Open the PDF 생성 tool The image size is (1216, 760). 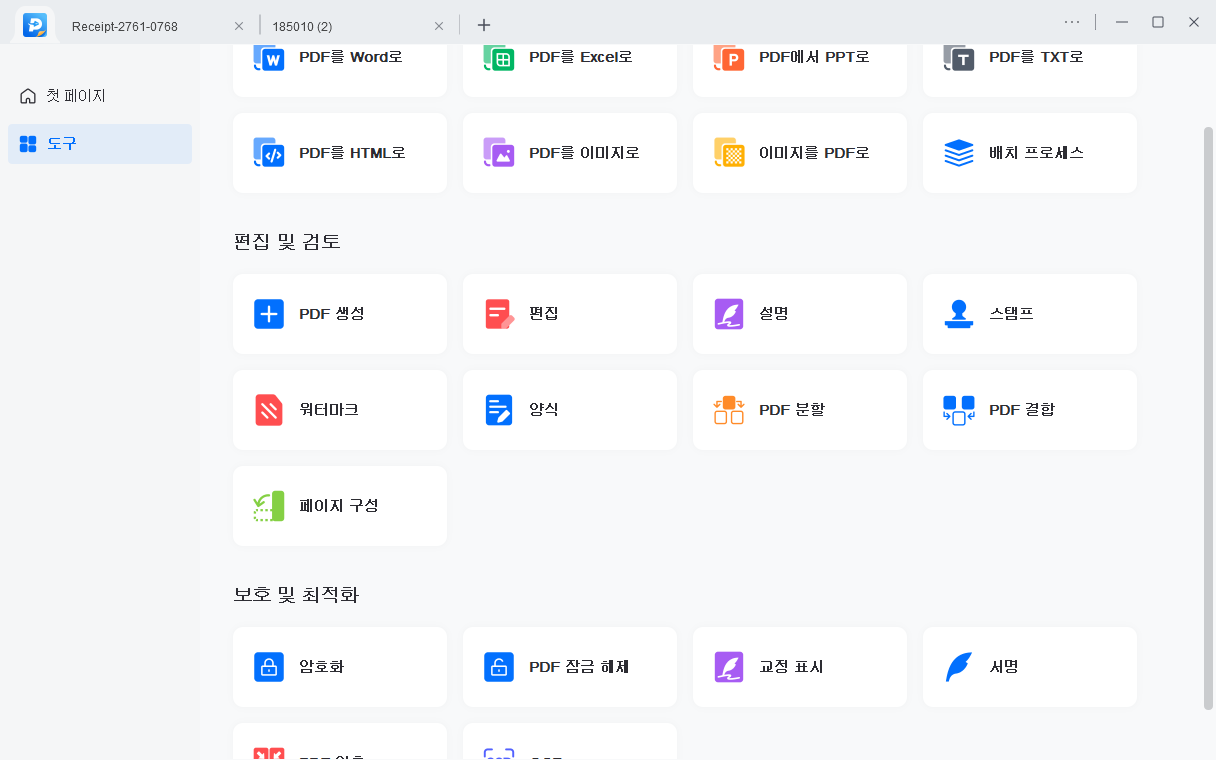(340, 313)
